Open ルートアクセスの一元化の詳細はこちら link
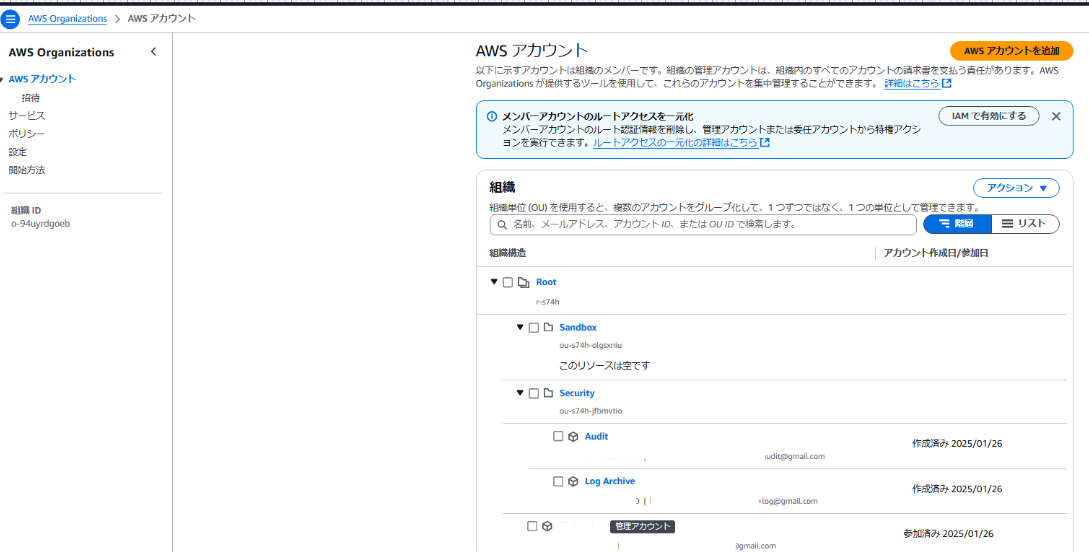Screen dimensions: 1089x552 coord(675,142)
